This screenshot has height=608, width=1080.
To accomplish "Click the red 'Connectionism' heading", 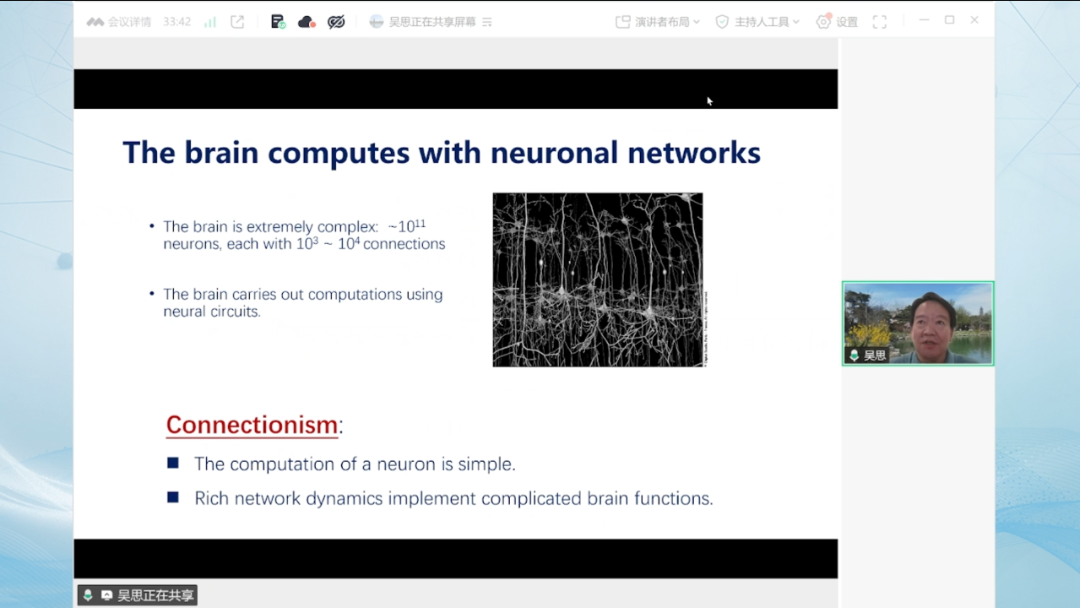I will (252, 425).
